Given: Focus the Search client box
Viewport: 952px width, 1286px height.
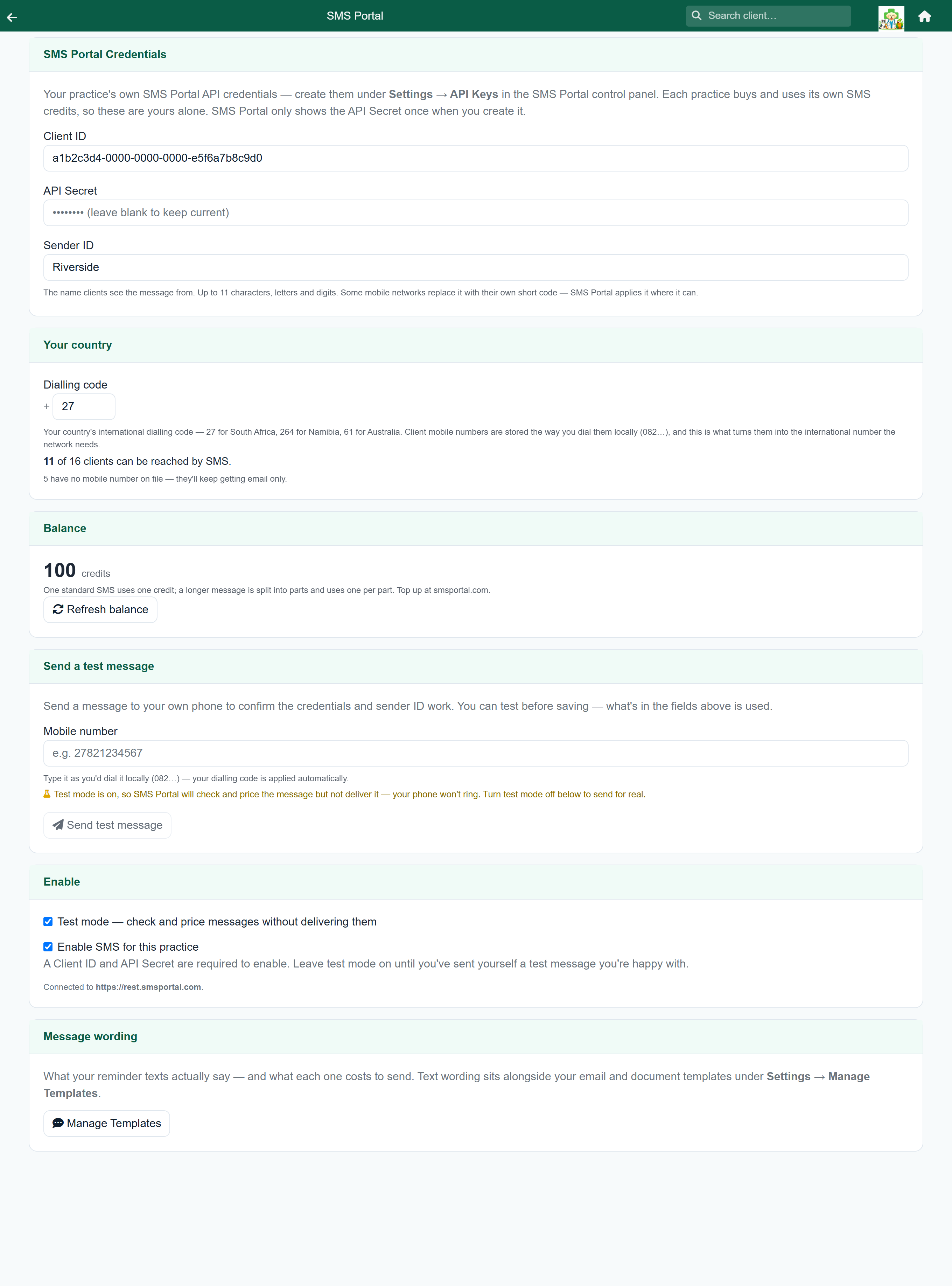Looking at the screenshot, I should tap(768, 15).
